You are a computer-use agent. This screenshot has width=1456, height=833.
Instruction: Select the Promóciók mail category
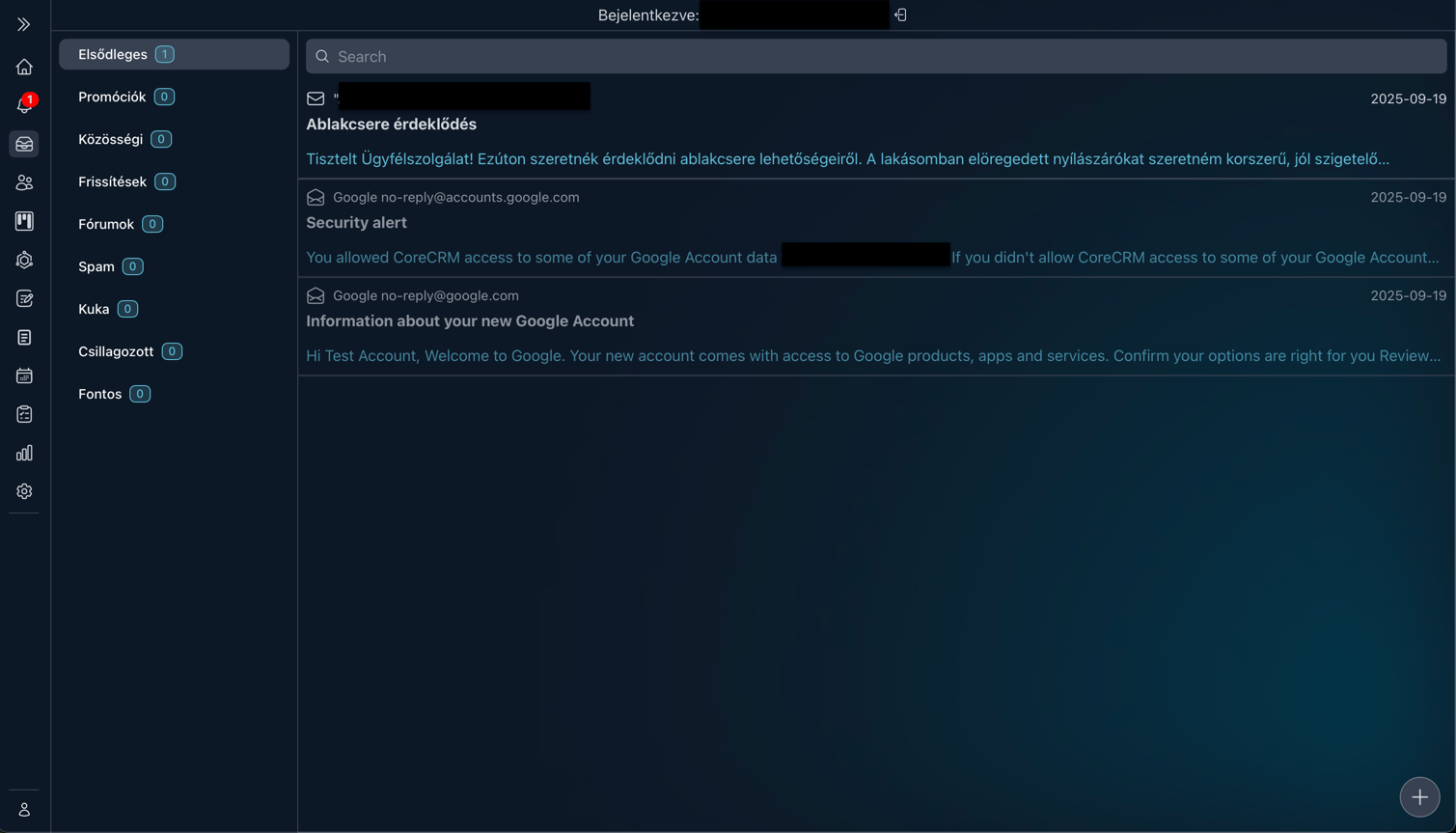112,97
